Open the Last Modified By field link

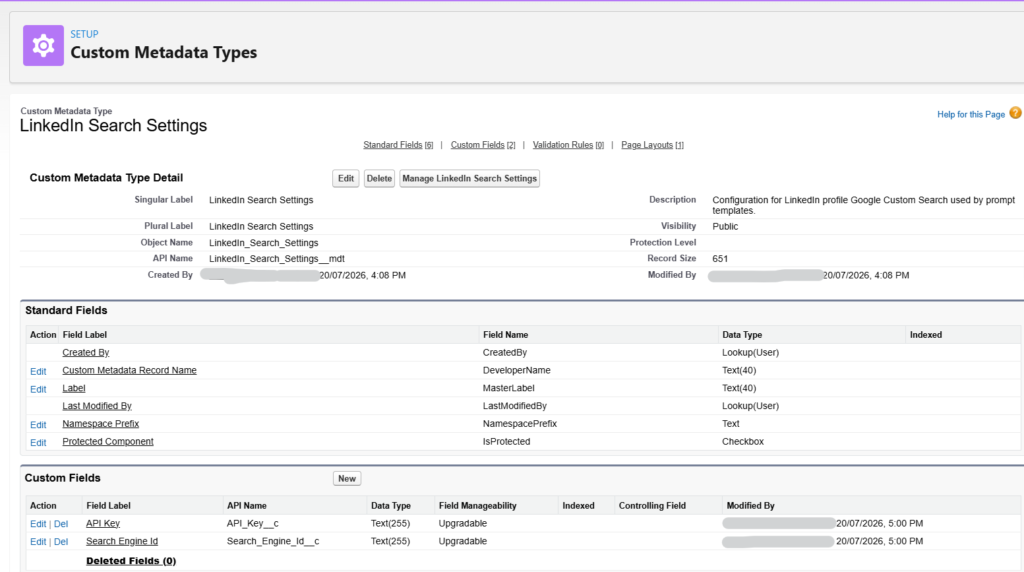point(97,406)
